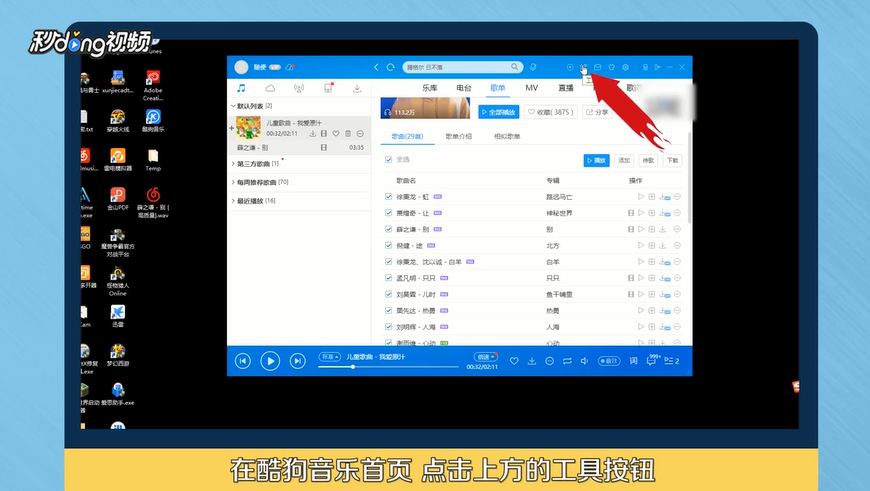Uncheck the 刘明辉 - 人海 checkbox

[x=388, y=327]
